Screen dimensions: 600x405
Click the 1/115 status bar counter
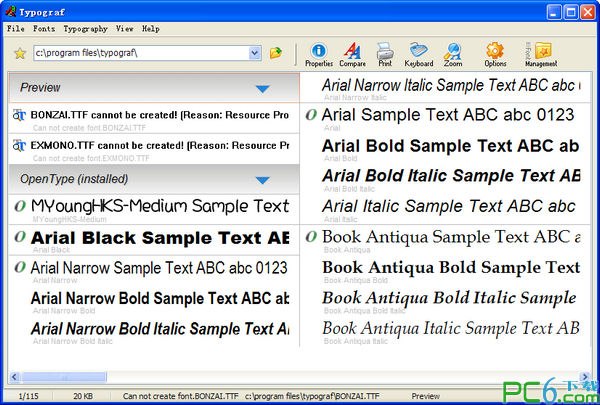click(x=28, y=396)
